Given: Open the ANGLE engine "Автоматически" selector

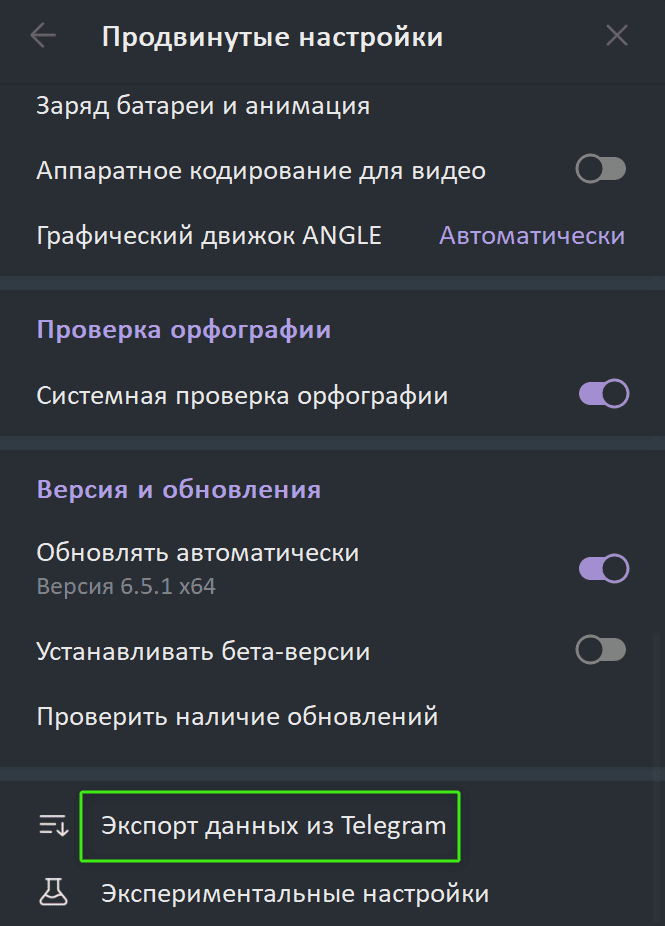Looking at the screenshot, I should 532,236.
